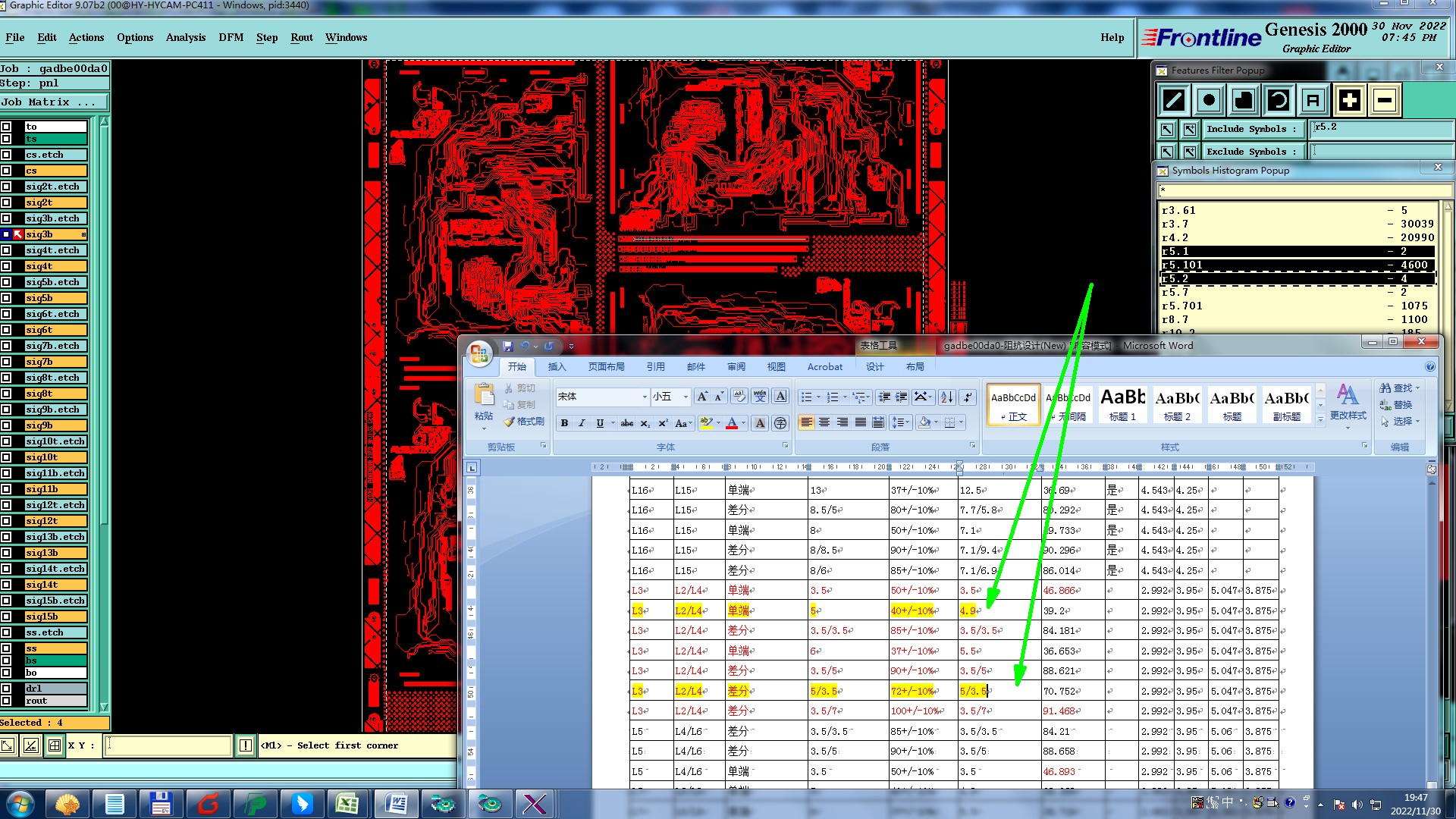Toggle the arc features filter icon
1456x819 pixels.
click(x=1279, y=100)
